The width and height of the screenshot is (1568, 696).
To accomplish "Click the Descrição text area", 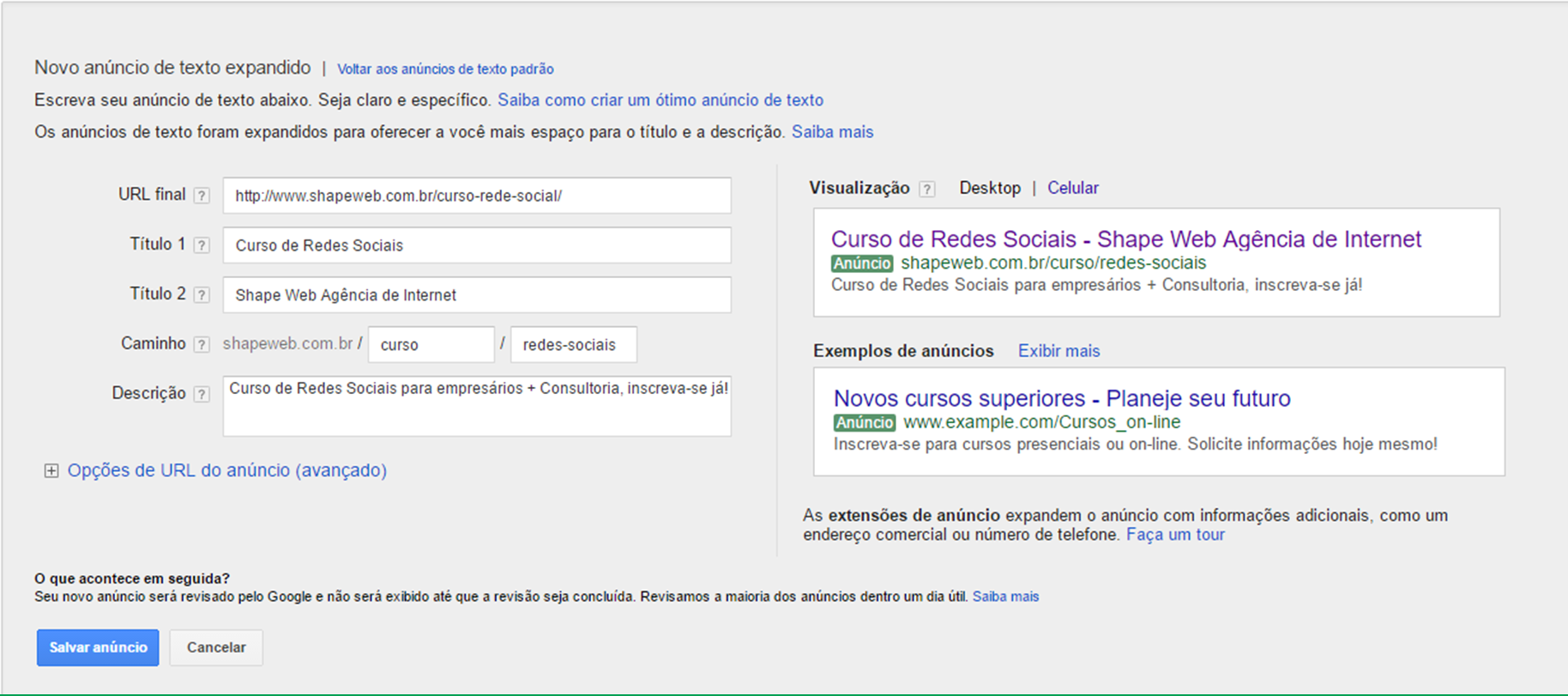I will [477, 406].
